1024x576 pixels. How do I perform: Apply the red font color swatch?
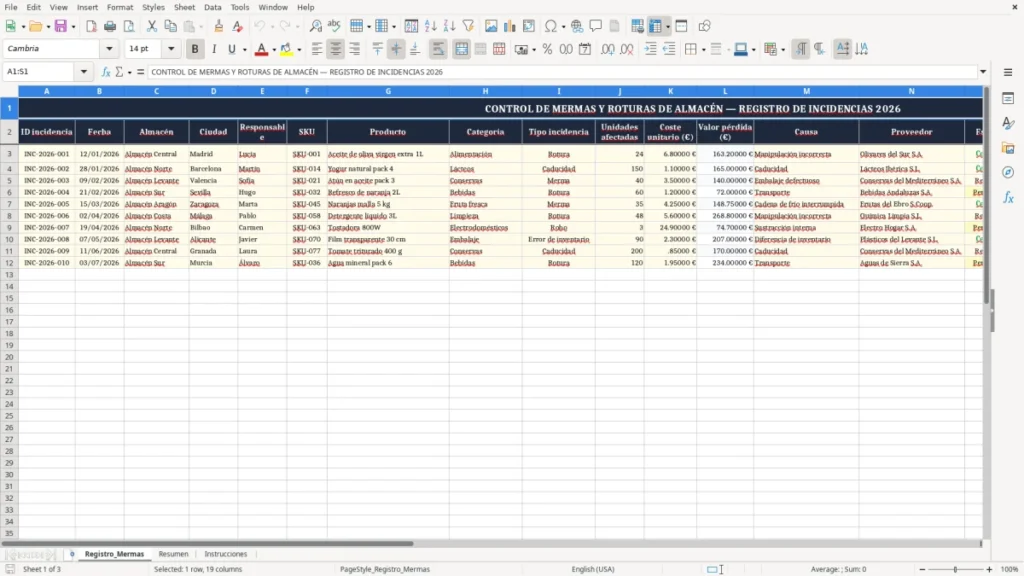pyautogui.click(x=261, y=49)
